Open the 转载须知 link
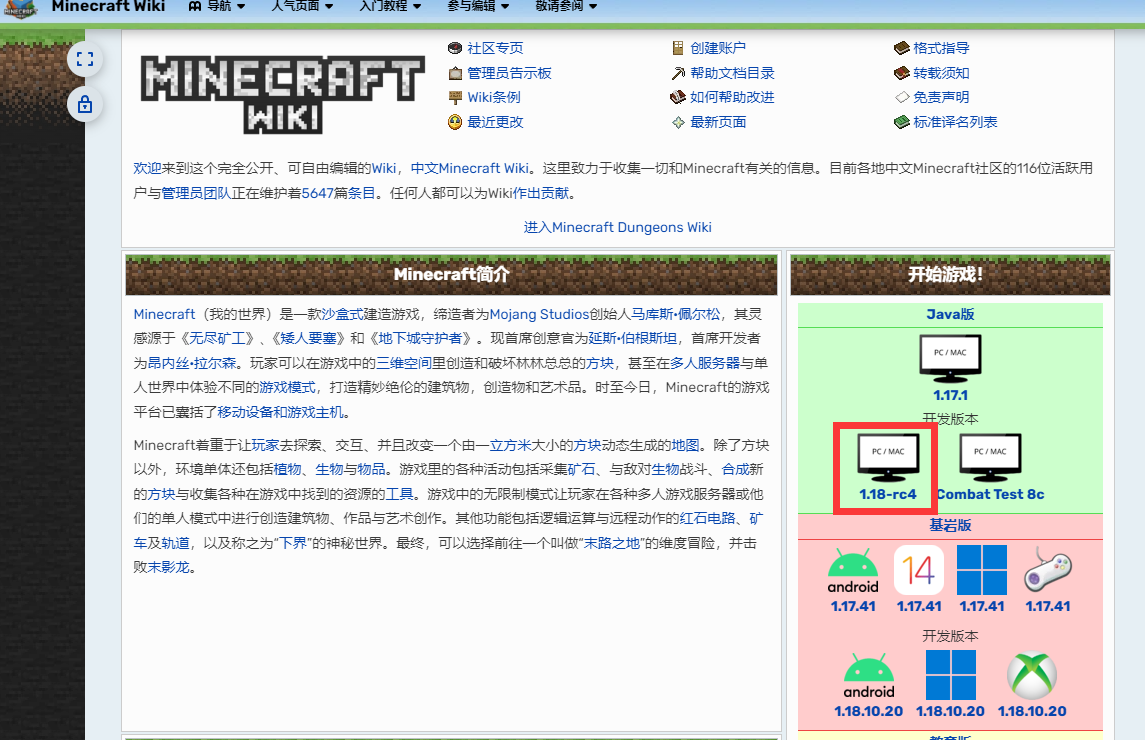 (x=941, y=73)
